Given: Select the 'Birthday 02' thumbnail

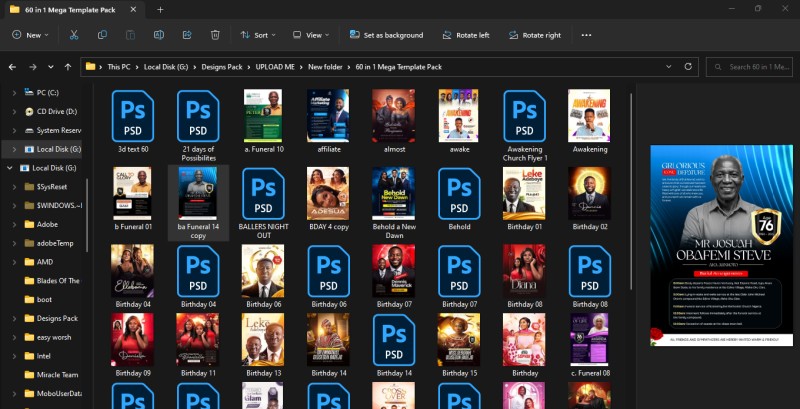Looking at the screenshot, I should tap(589, 193).
